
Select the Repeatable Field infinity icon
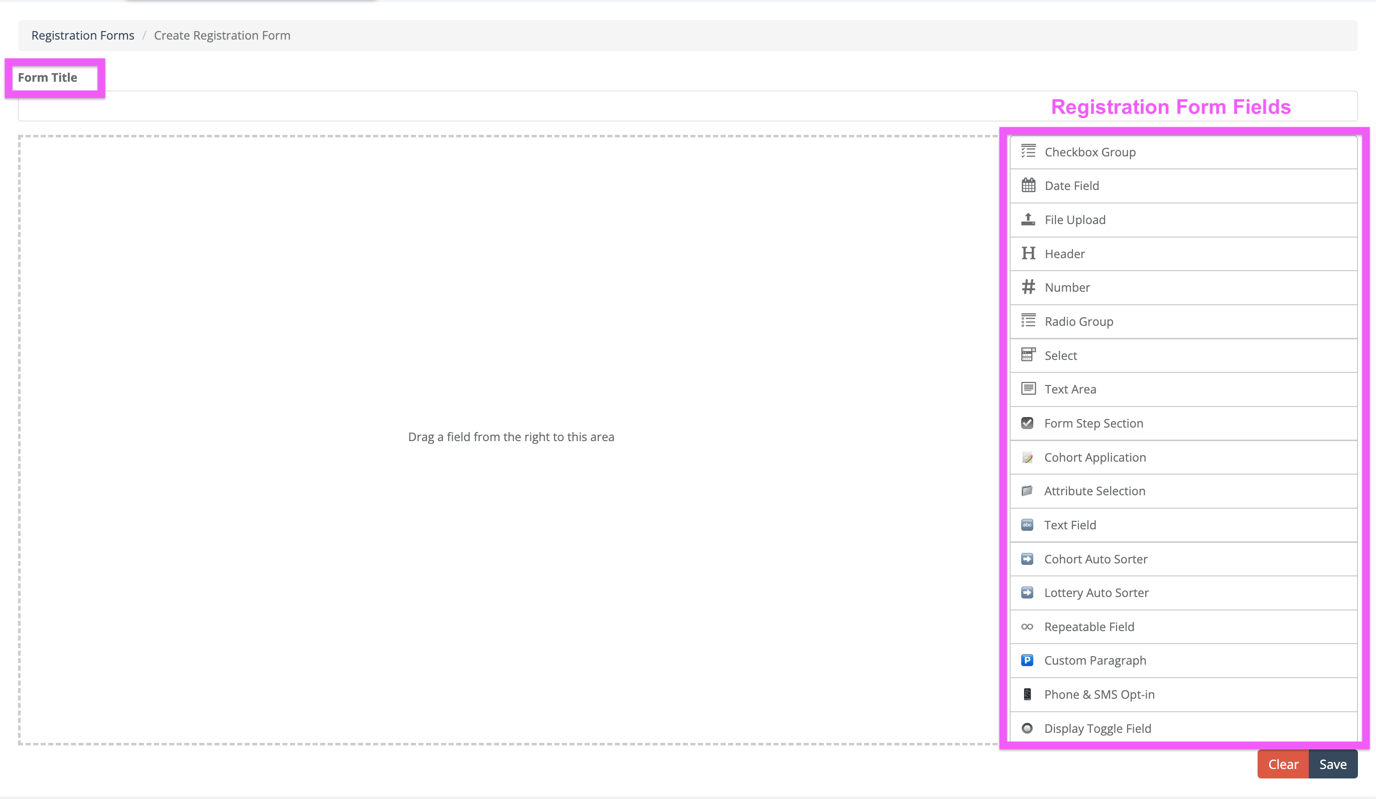[x=1026, y=626]
